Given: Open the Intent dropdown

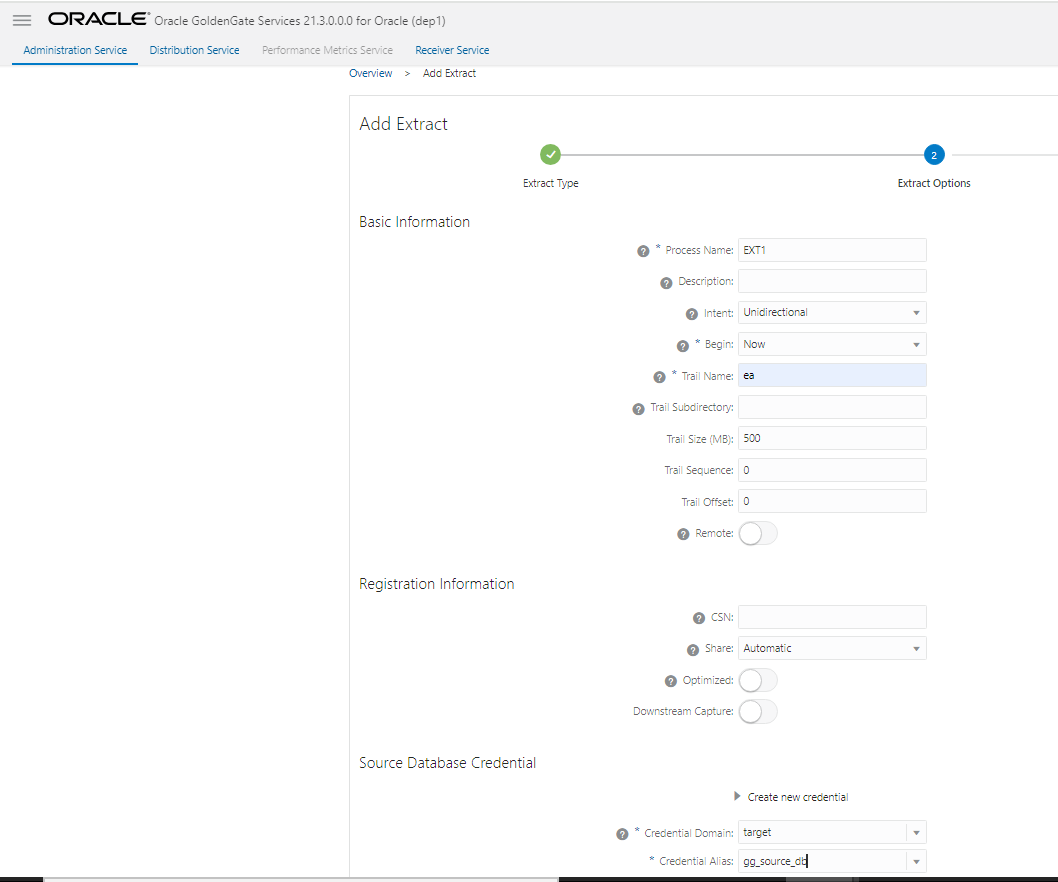Looking at the screenshot, I should [832, 312].
